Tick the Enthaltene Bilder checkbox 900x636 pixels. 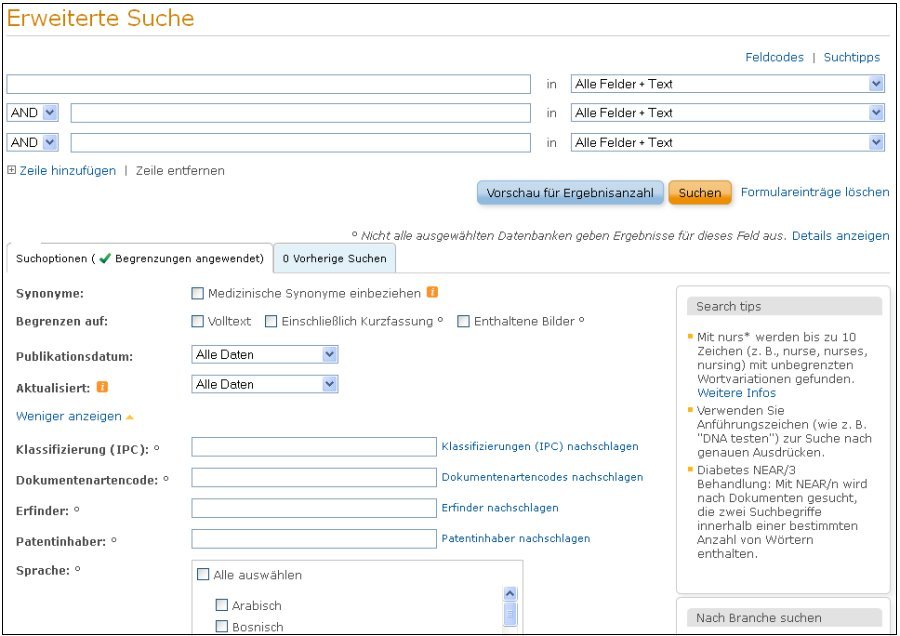463,321
